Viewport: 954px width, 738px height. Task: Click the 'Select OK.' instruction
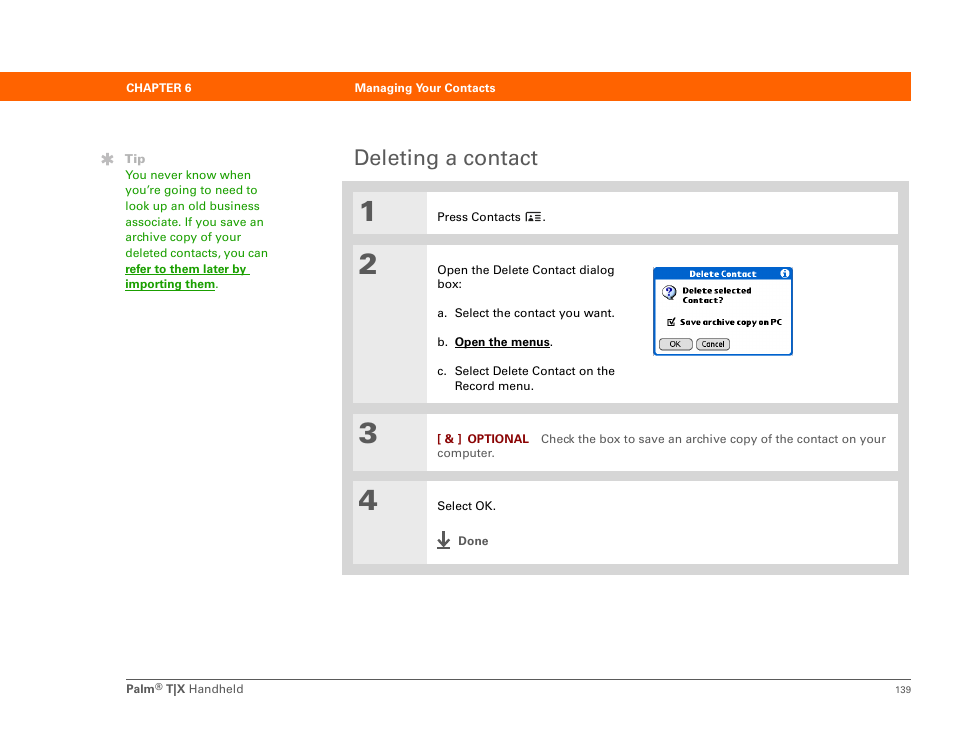coord(466,506)
